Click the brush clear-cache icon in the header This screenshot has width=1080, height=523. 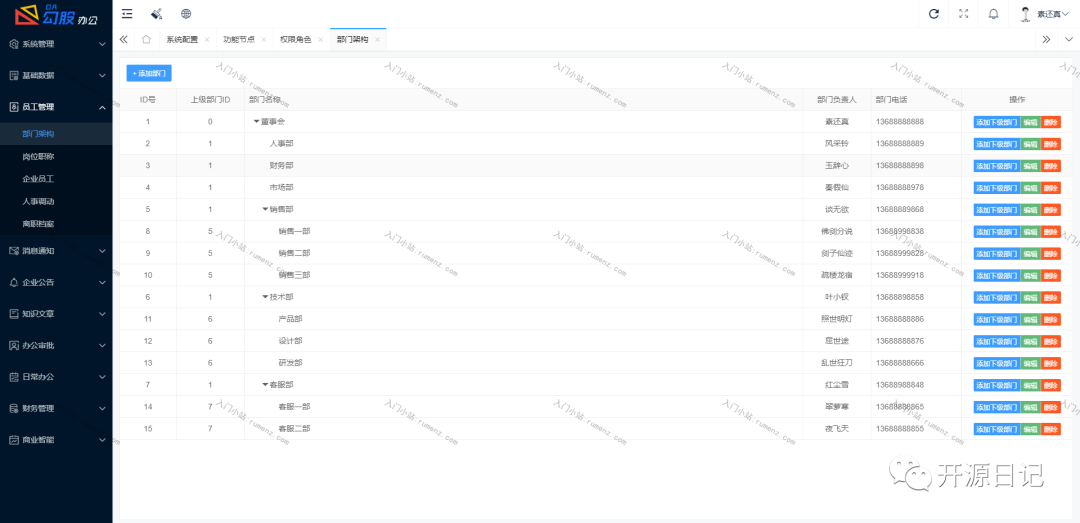click(156, 14)
